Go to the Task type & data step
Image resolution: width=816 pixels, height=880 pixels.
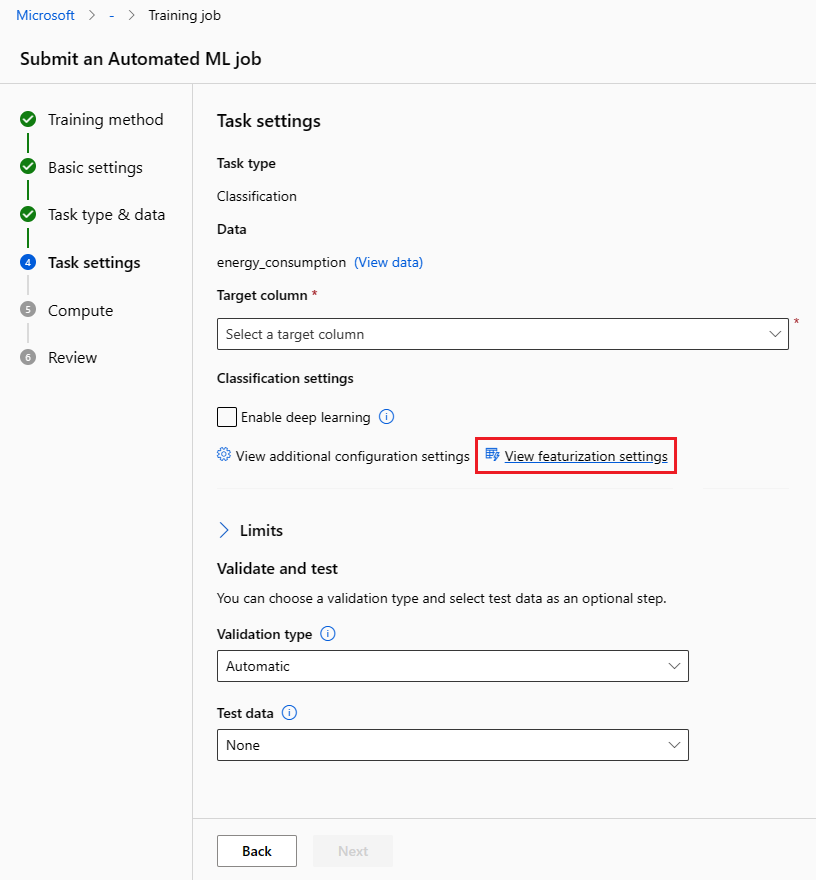[106, 215]
